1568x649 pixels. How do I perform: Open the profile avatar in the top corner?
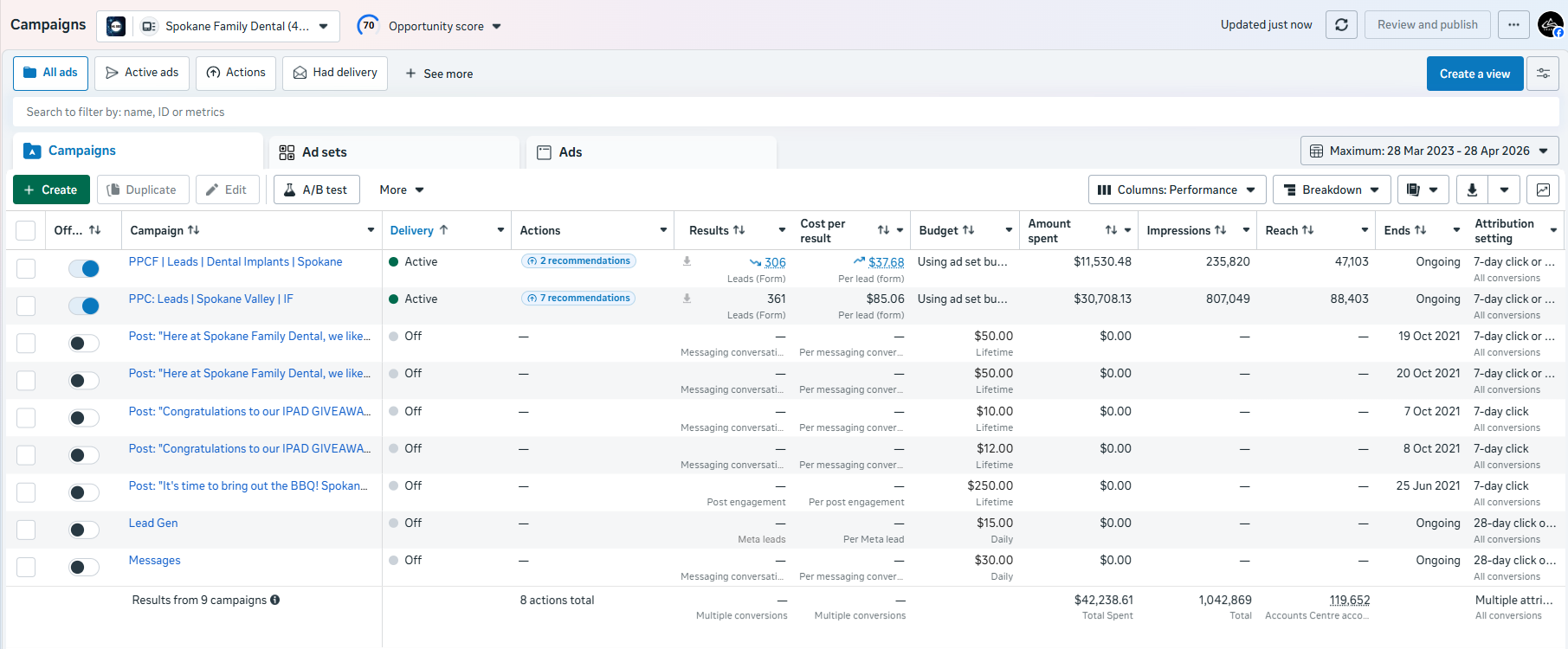point(1550,25)
